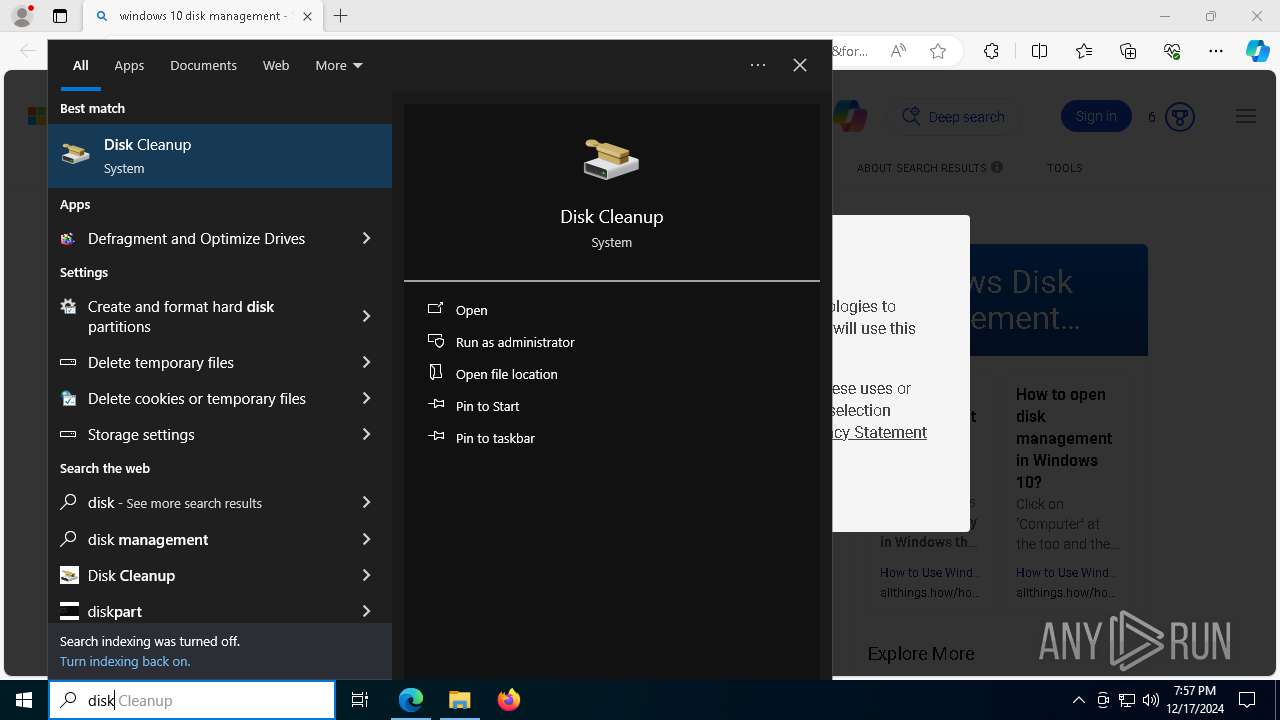Image resolution: width=1280 pixels, height=720 pixels.
Task: Switch to Web search tab
Action: [276, 65]
